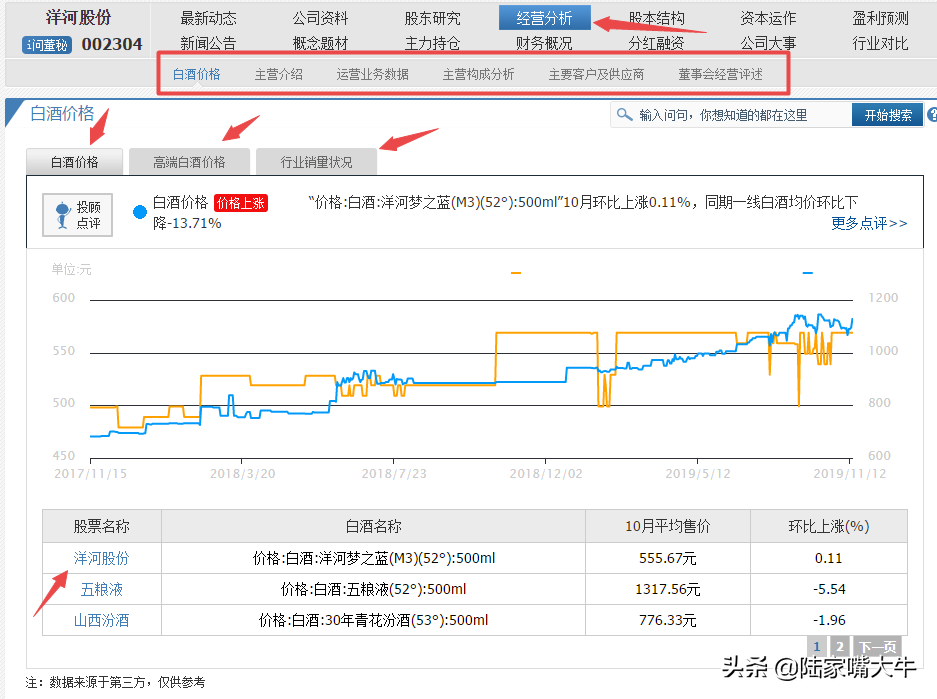Click the 投顾点评 advisor icon button
937x699 pixels.
tap(77, 214)
